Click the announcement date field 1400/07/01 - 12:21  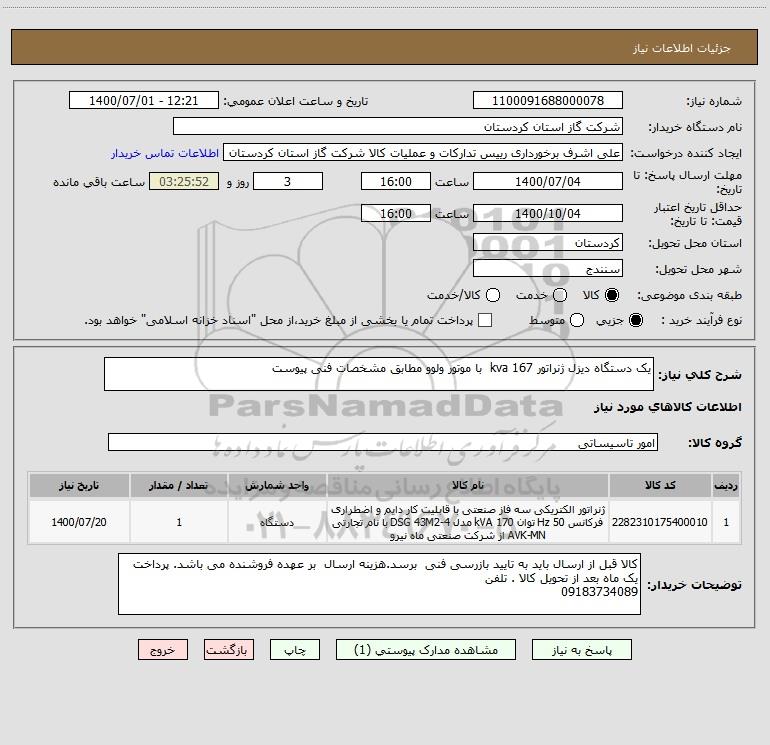click(144, 100)
